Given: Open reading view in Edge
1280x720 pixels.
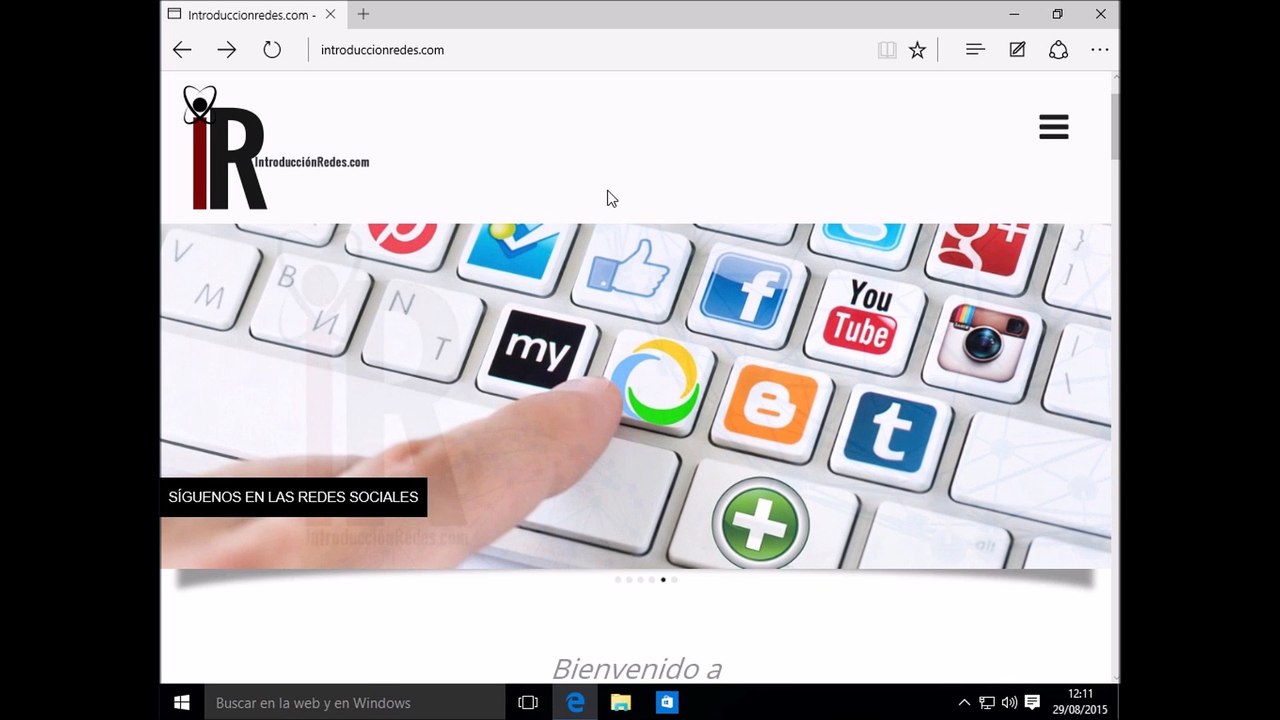Looking at the screenshot, I should coord(887,50).
